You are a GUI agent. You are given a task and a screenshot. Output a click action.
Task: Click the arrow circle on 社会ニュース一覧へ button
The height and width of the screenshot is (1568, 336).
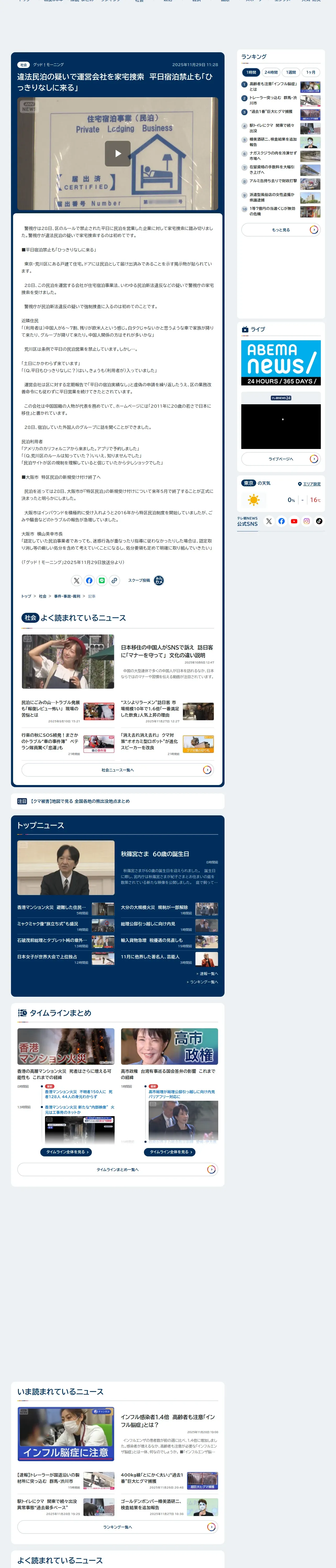click(x=207, y=769)
